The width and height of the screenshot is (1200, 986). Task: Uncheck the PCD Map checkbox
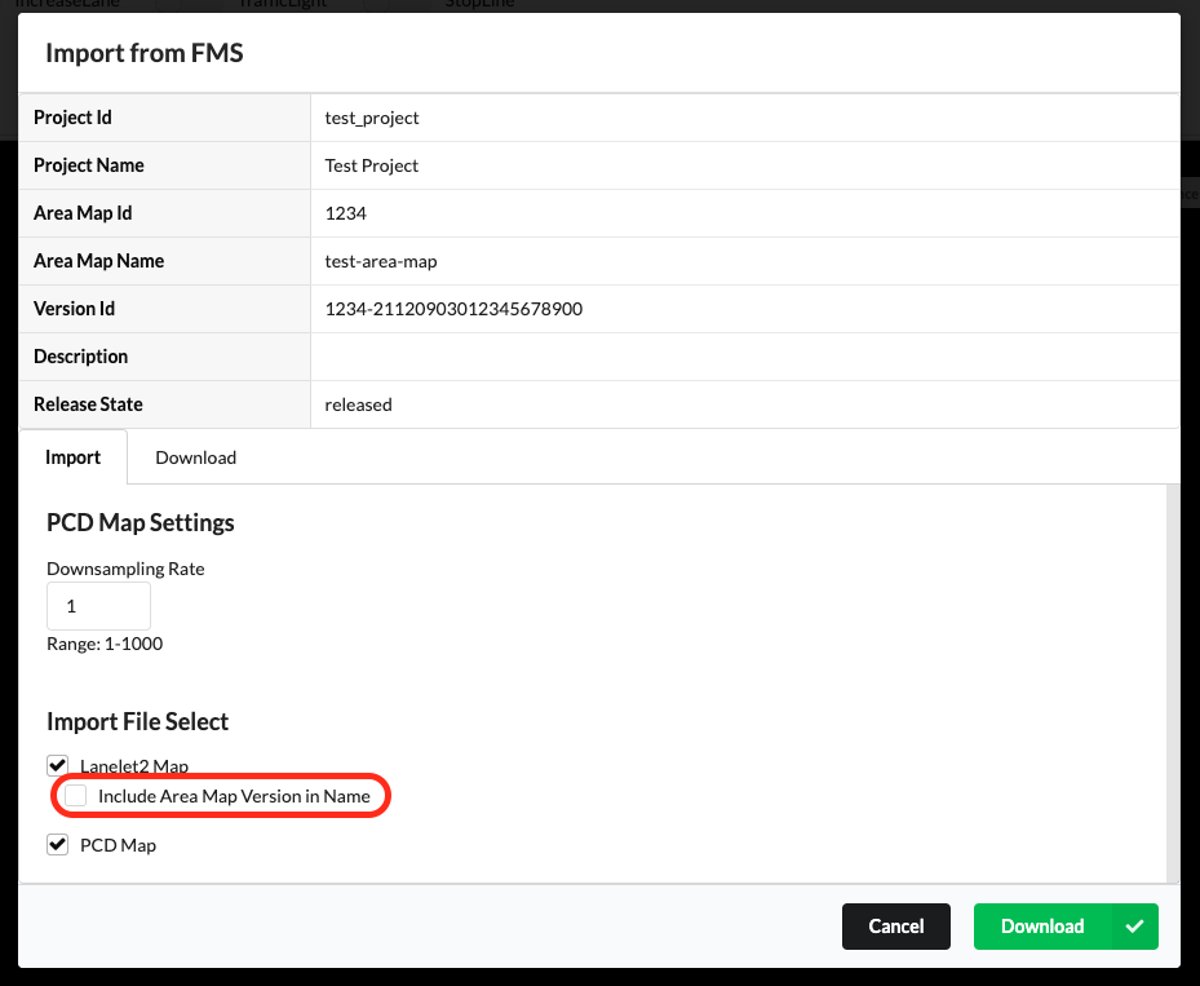(x=57, y=845)
